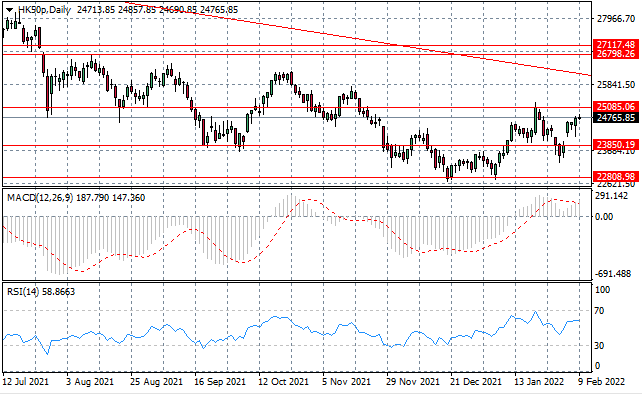Select the RSI(14) 58.8663 indicator label
642x394 pixels.
point(41,292)
